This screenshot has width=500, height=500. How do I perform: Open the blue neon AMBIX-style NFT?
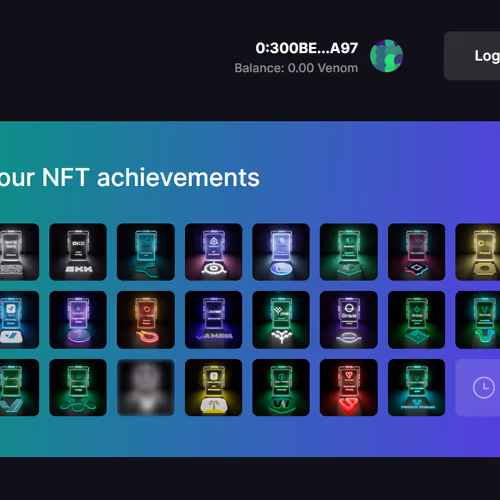point(213,320)
